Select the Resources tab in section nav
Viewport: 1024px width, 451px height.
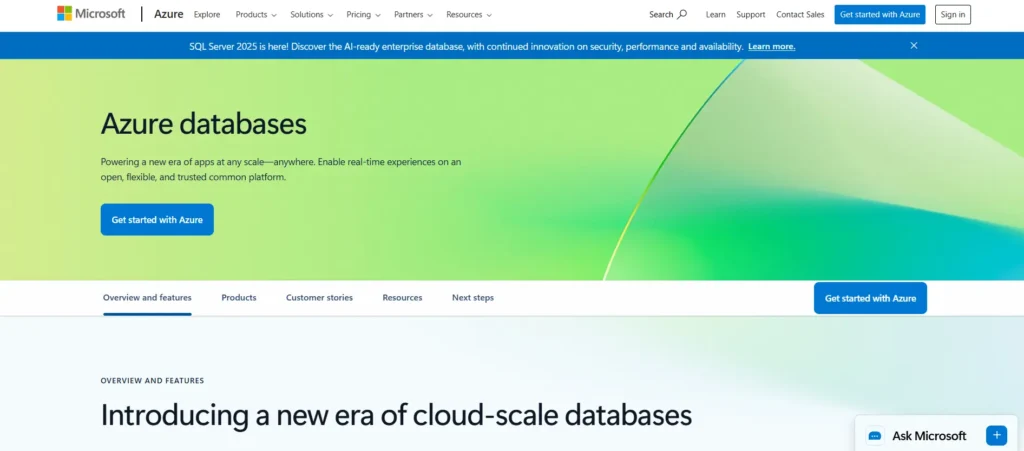(402, 298)
